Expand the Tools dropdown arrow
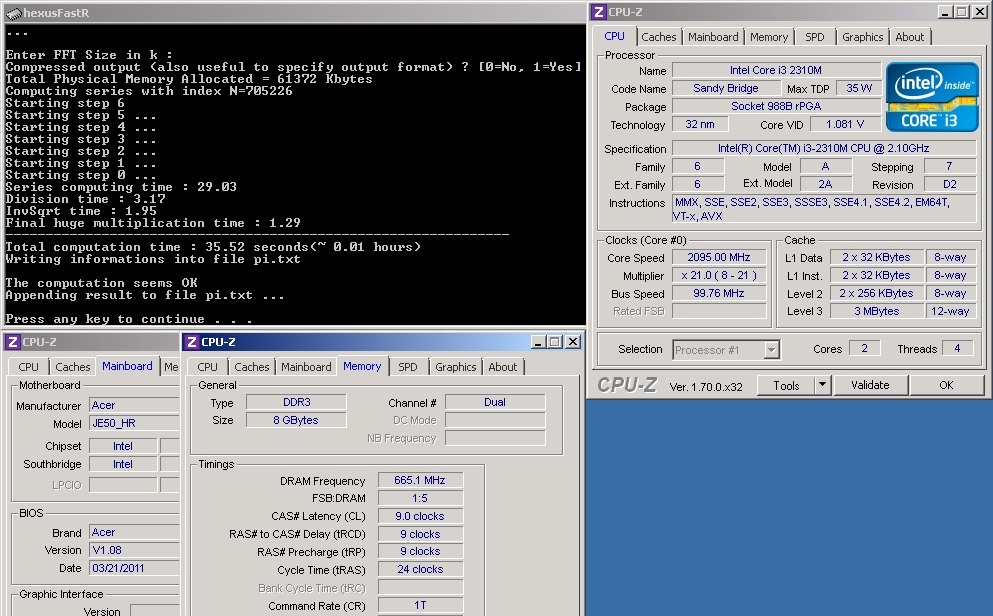Screen dimensions: 993x616 coord(822,386)
